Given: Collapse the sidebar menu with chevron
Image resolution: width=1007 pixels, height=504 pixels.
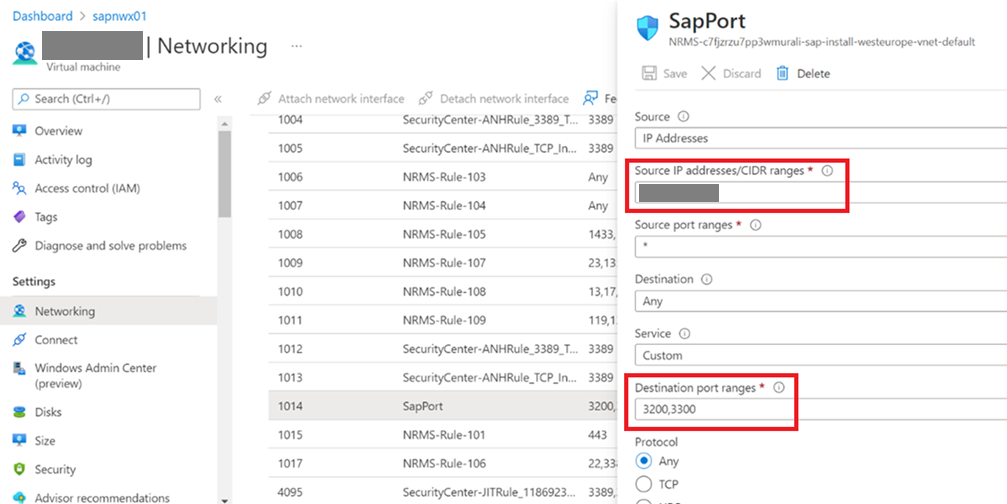Looking at the screenshot, I should (x=217, y=99).
